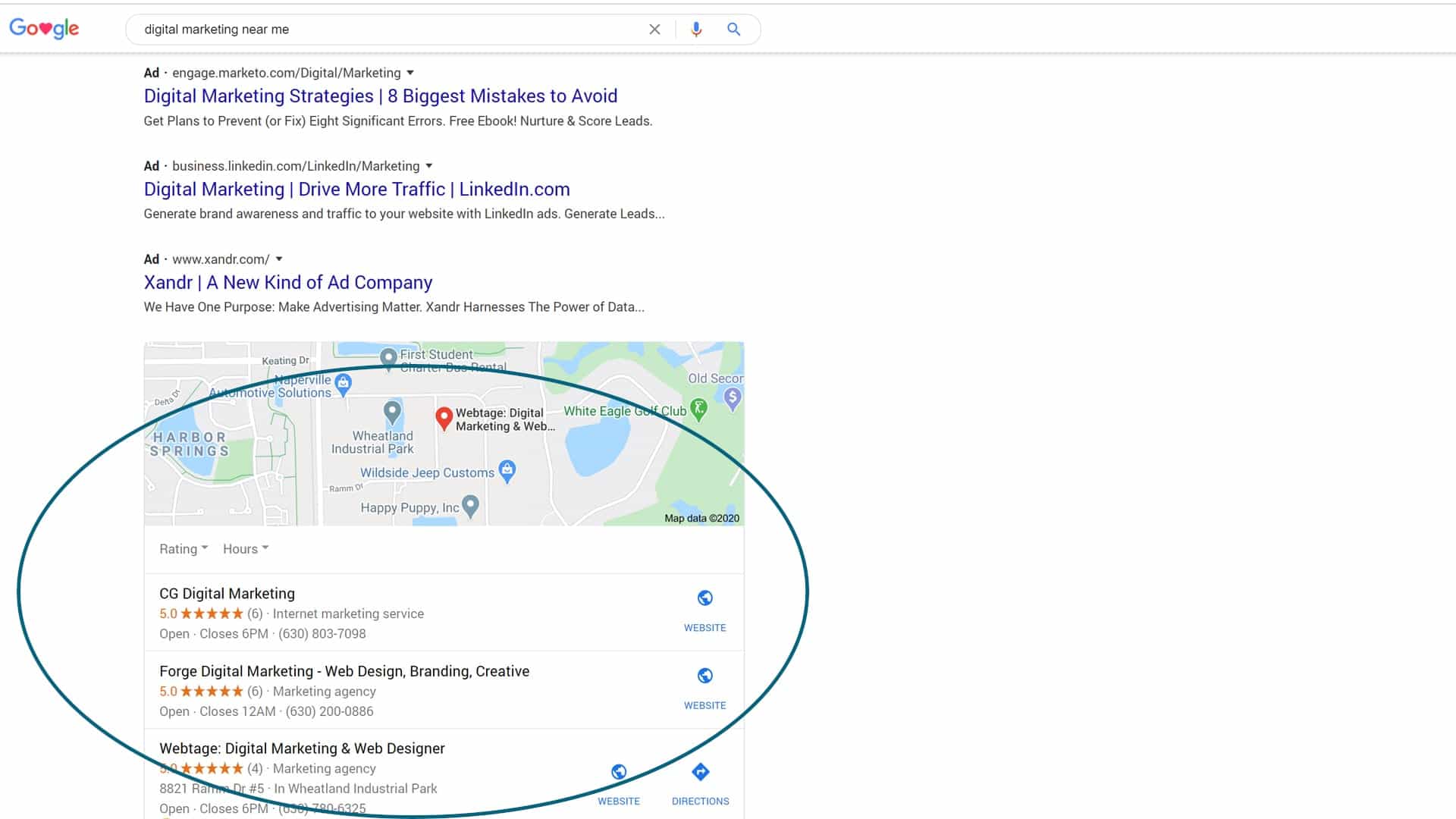Open Digital Marketing Drive More Traffic LinkedIn link
Screen dimensions: 1456x819
pos(356,190)
